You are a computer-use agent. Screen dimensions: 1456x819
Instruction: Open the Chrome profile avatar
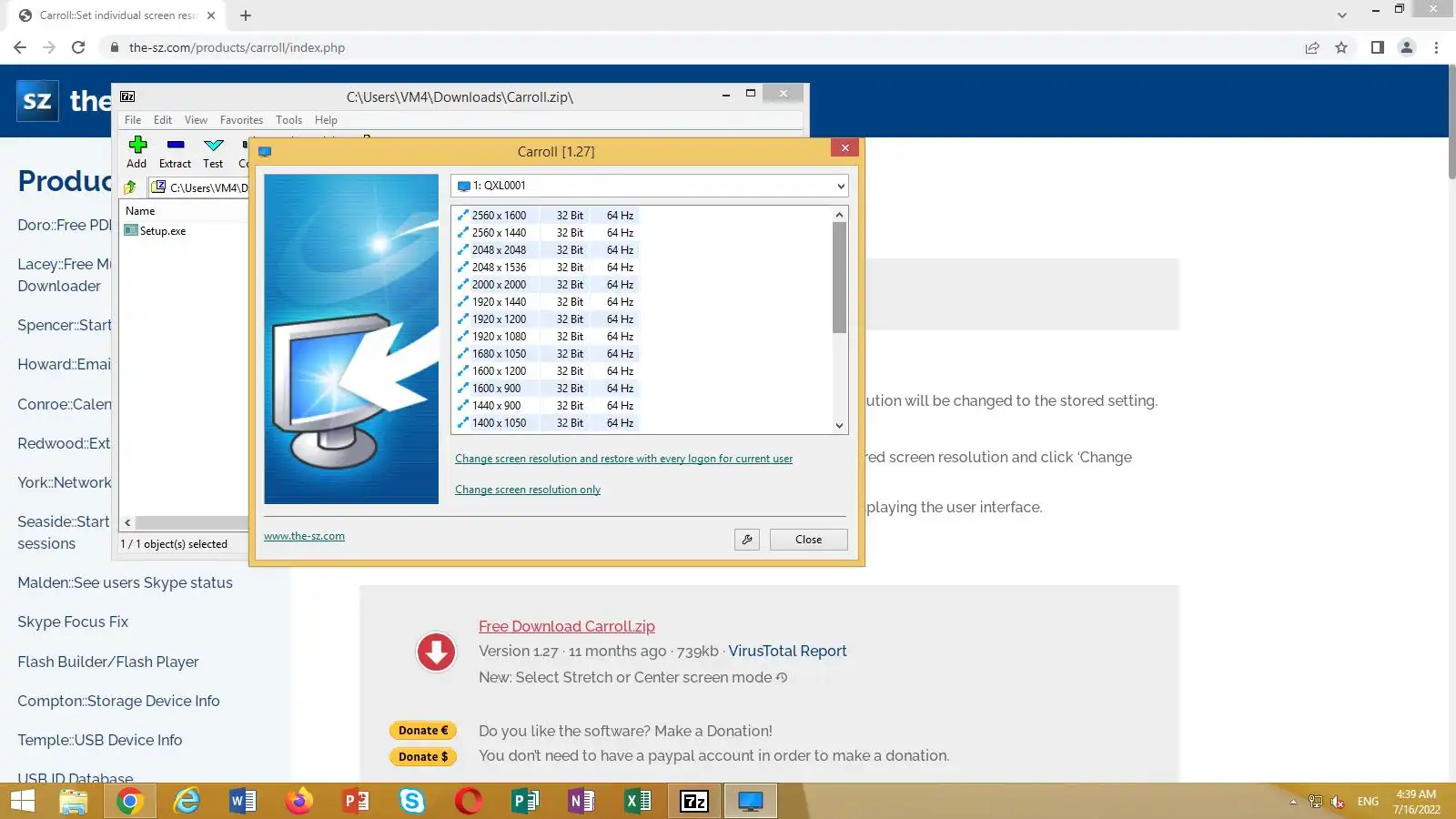pos(1407,47)
